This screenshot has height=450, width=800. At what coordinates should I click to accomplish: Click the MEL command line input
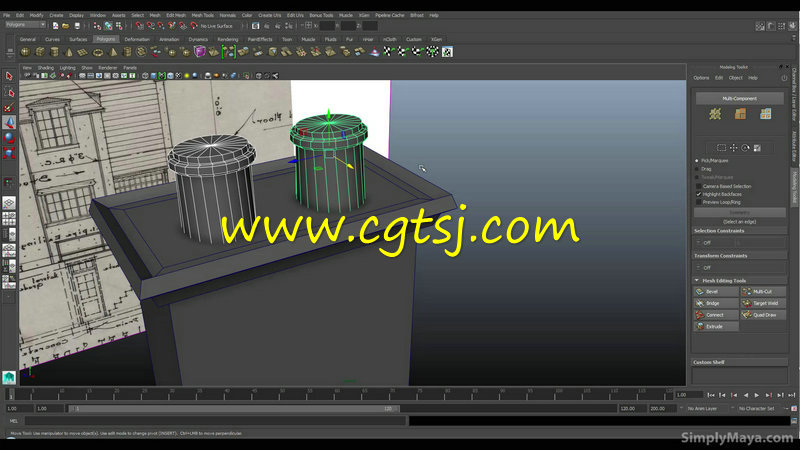(215, 421)
